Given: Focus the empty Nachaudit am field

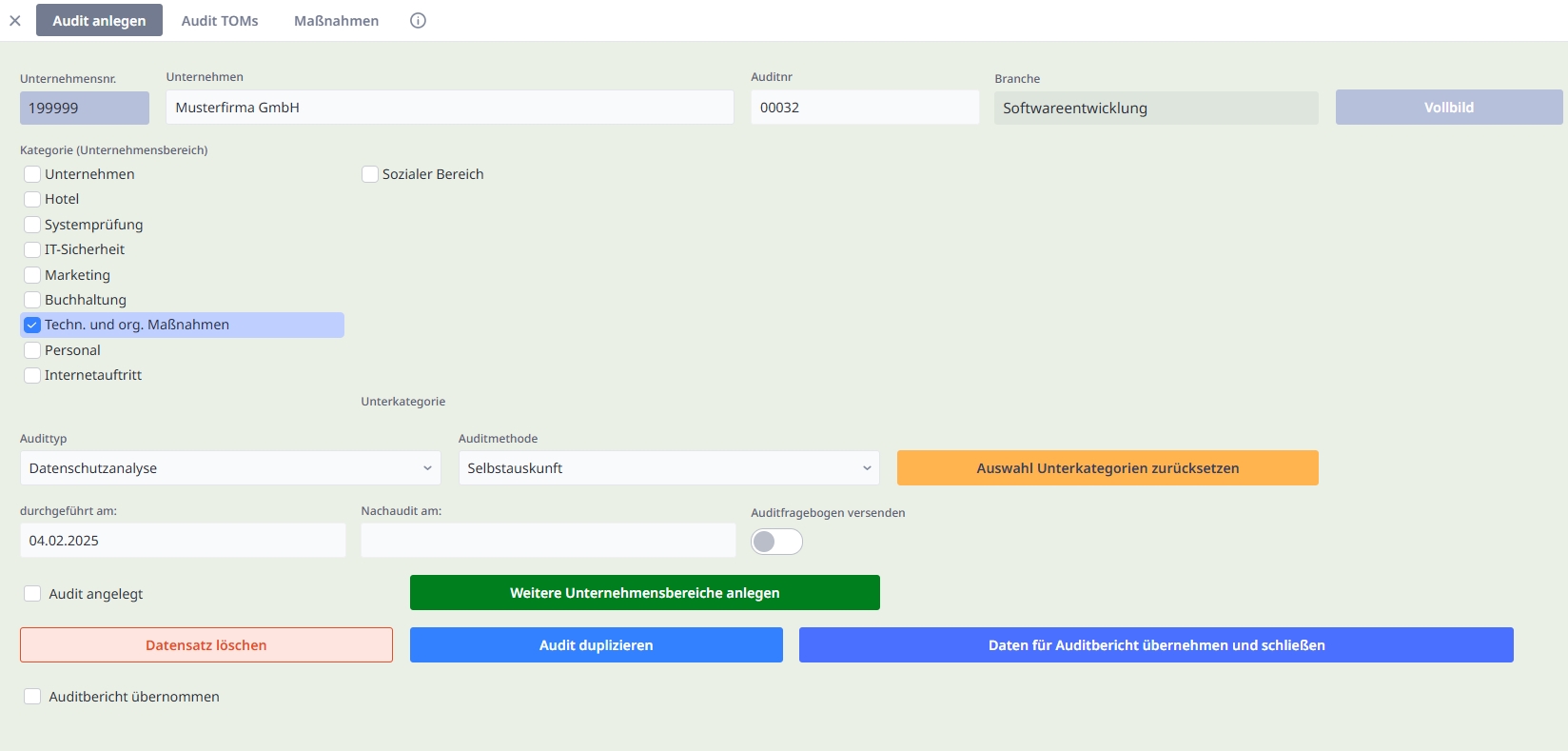Looking at the screenshot, I should (x=548, y=541).
